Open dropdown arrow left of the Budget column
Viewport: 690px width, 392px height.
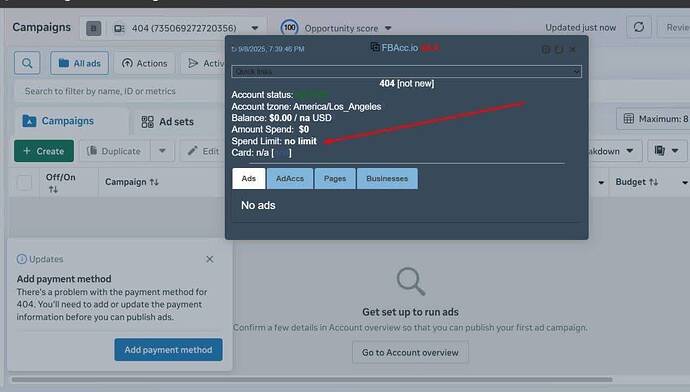pos(601,182)
